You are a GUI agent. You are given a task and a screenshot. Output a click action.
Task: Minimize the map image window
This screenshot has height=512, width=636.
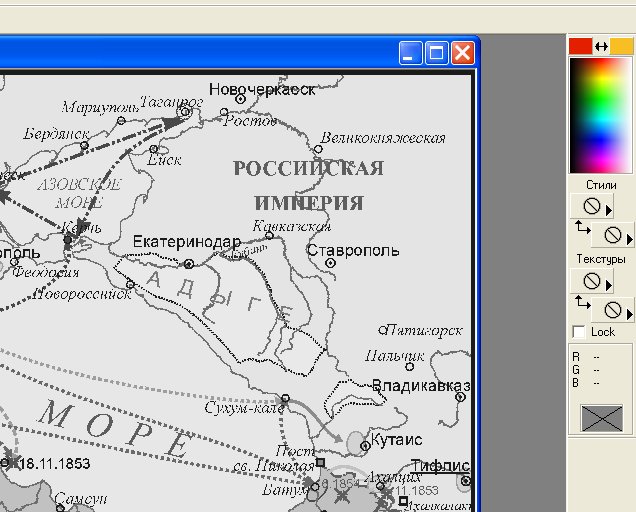tap(410, 53)
